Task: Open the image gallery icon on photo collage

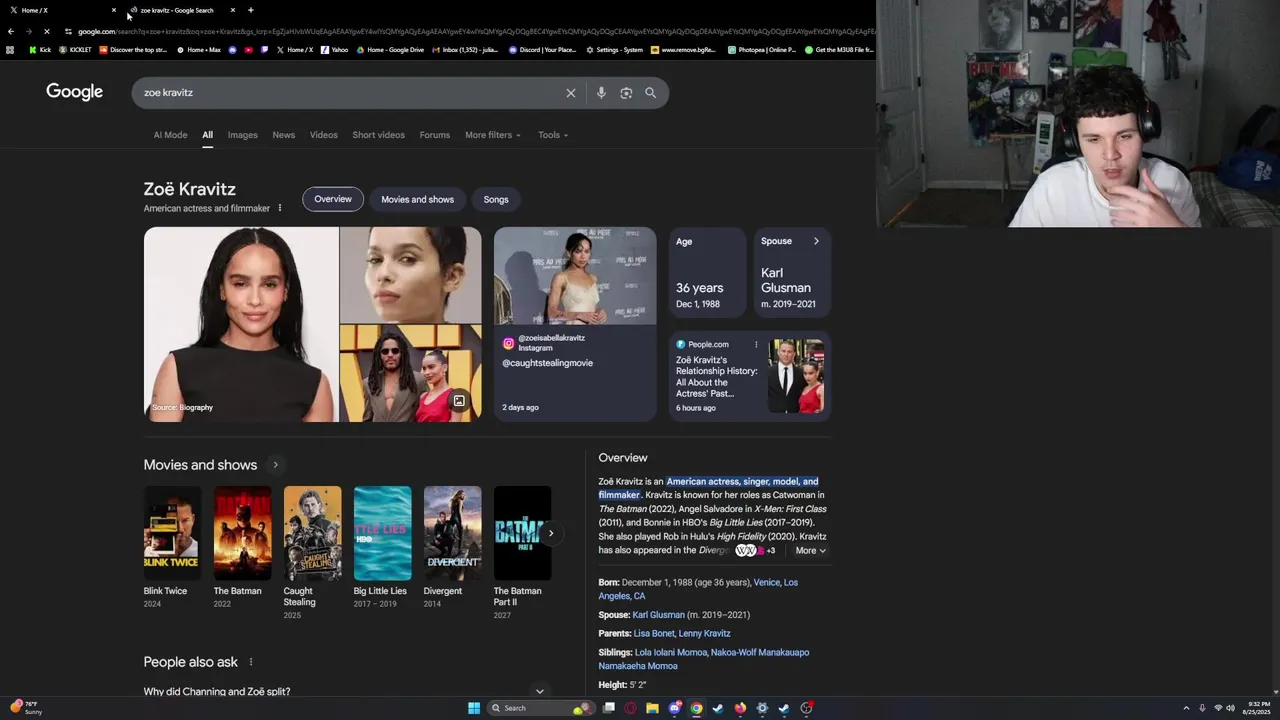Action: (x=459, y=401)
